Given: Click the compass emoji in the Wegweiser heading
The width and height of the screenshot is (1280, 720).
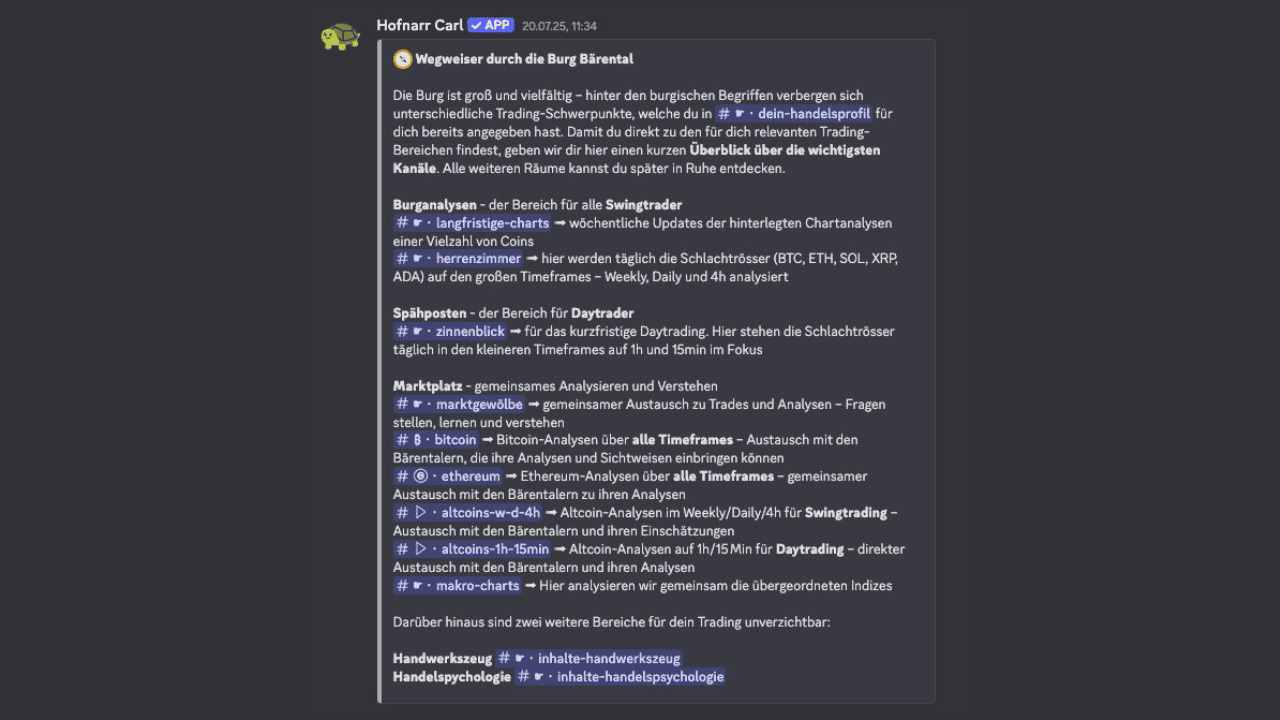Looking at the screenshot, I should pyautogui.click(x=402, y=59).
